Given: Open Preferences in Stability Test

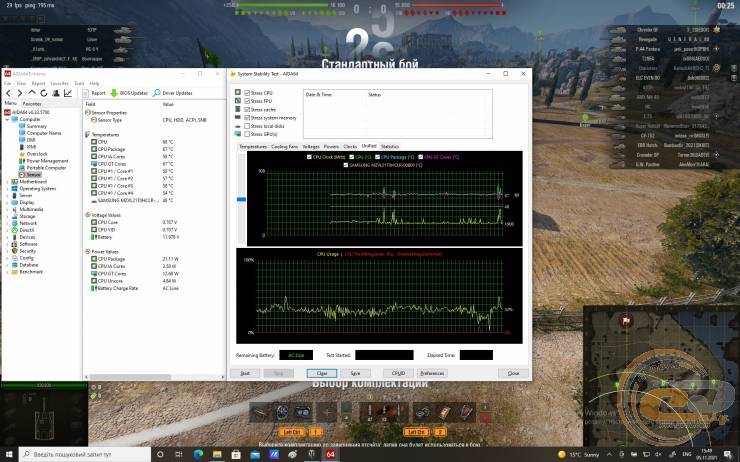Looking at the screenshot, I should [432, 373].
